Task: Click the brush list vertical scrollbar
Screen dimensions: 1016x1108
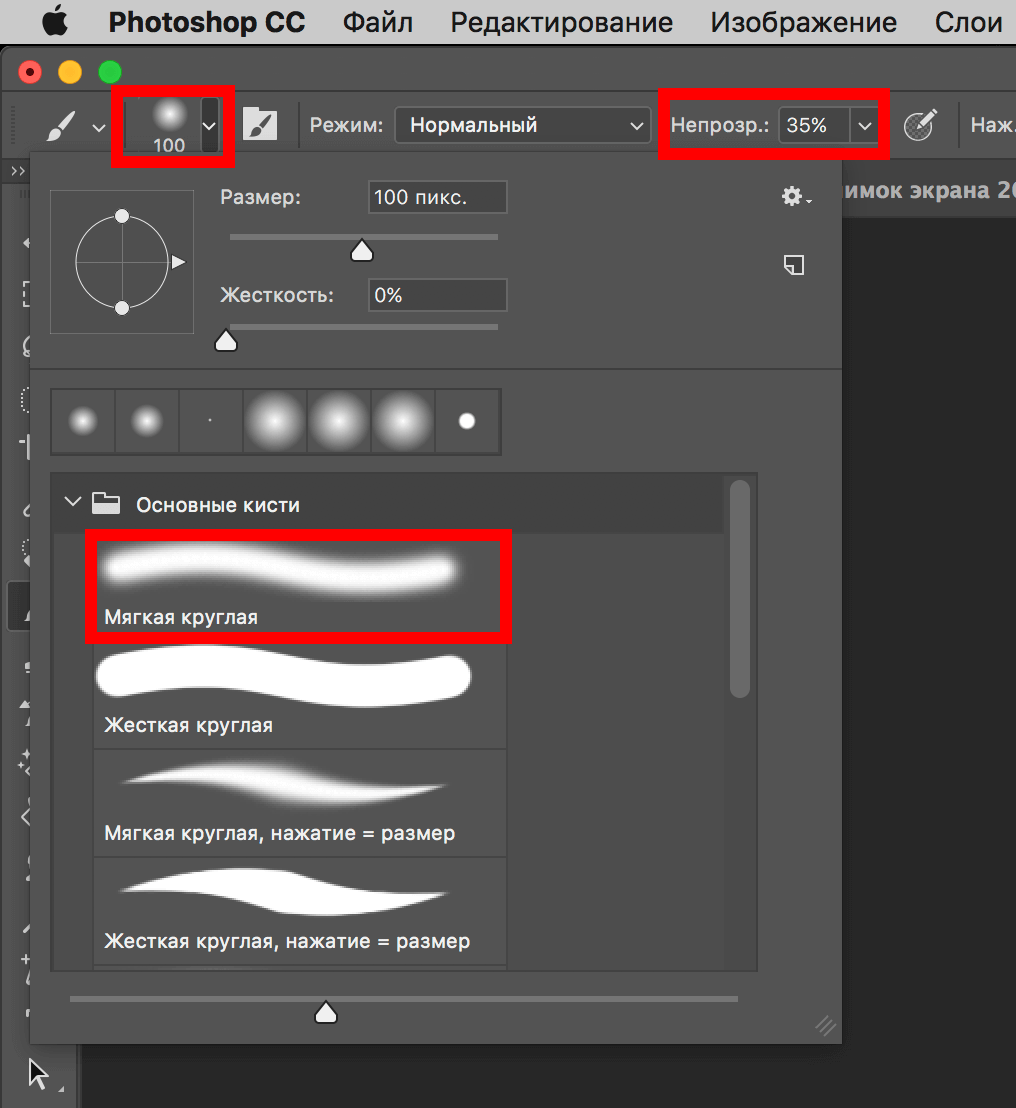Action: click(x=740, y=590)
